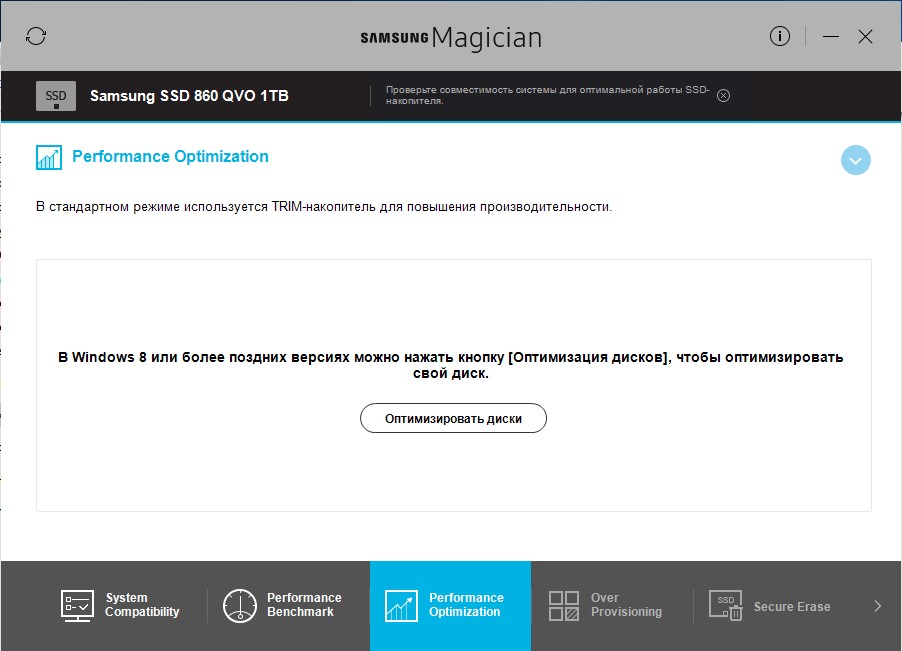Click the Проверьте совместимость системы notice text
The image size is (902, 651).
coord(547,95)
